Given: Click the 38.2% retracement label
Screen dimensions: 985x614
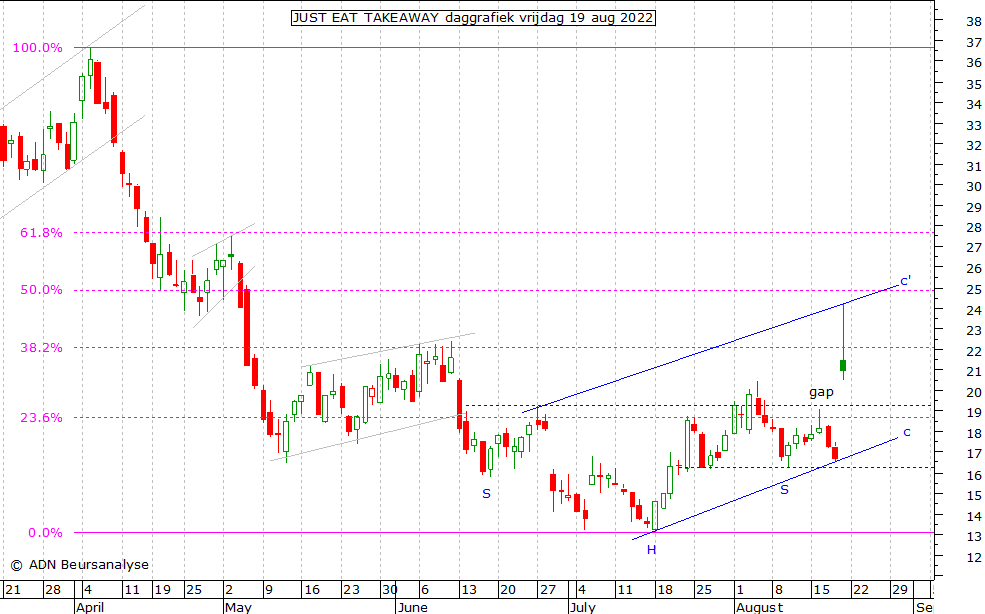Looking at the screenshot, I should point(41,348).
